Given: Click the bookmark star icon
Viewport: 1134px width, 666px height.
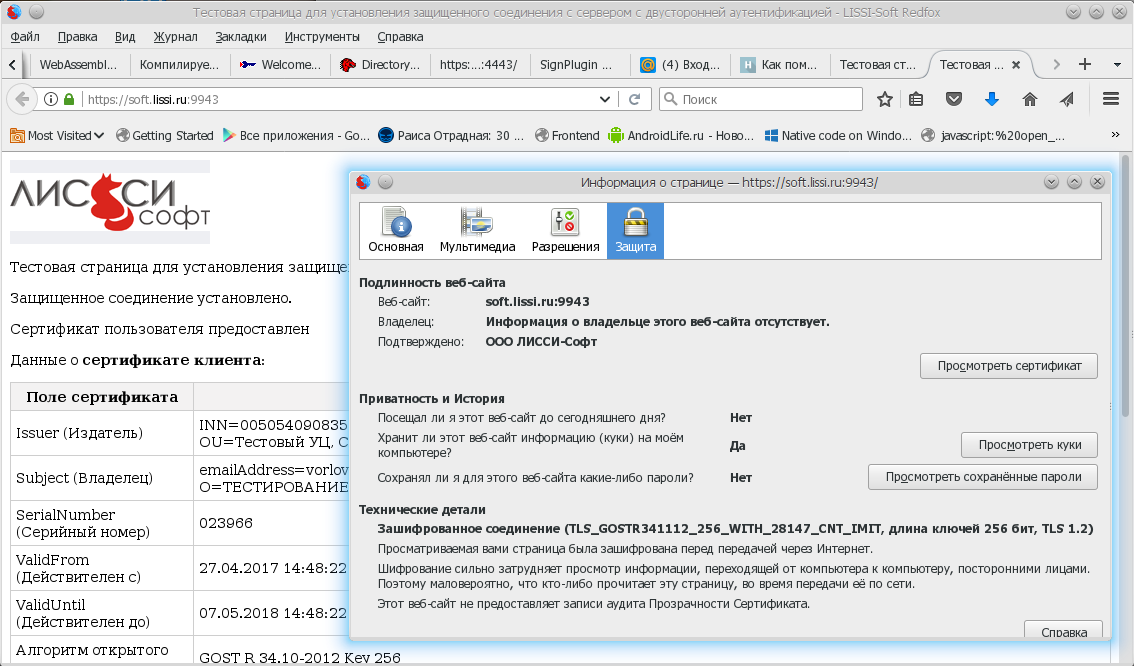Looking at the screenshot, I should 884,99.
